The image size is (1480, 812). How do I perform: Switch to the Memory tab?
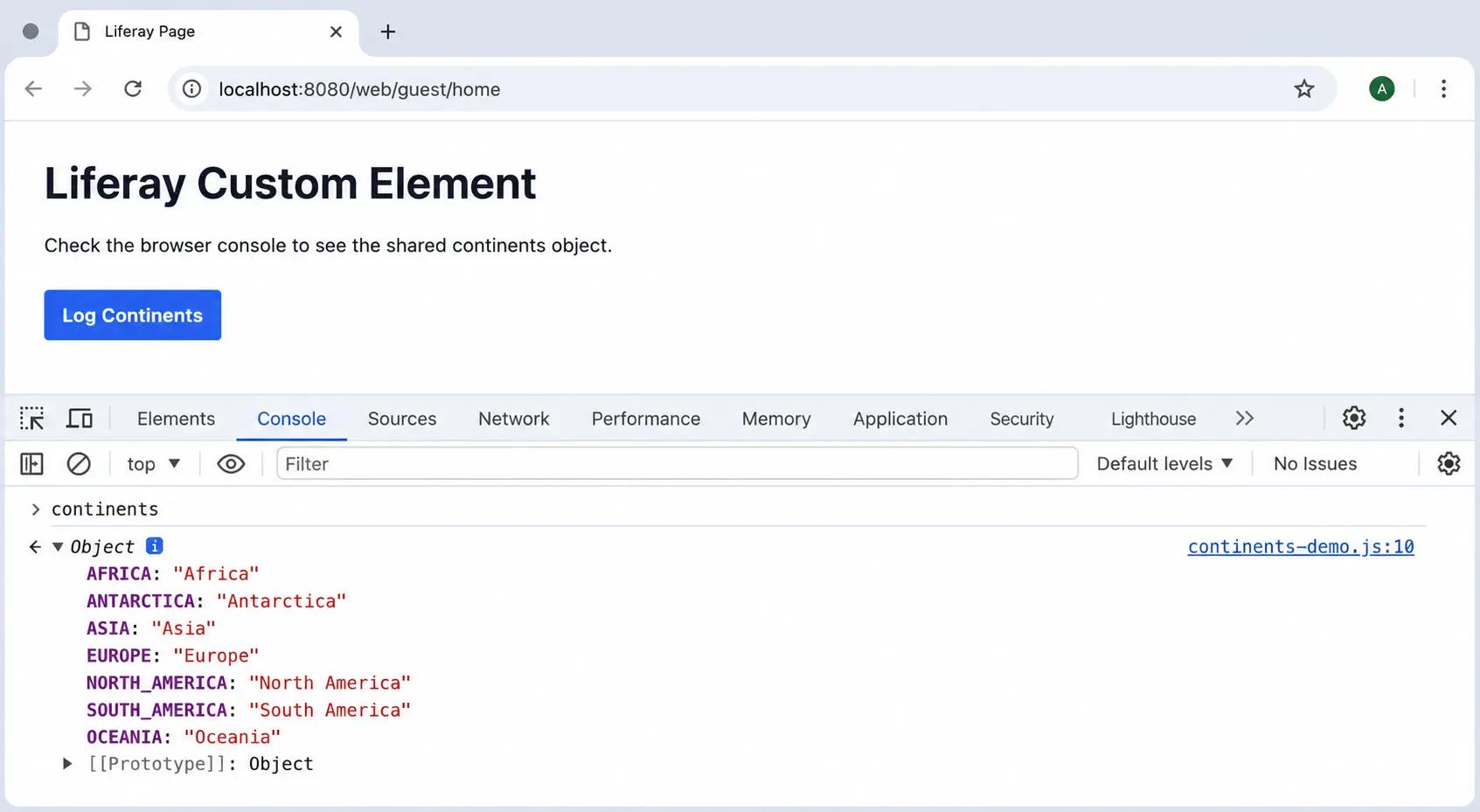tap(776, 419)
